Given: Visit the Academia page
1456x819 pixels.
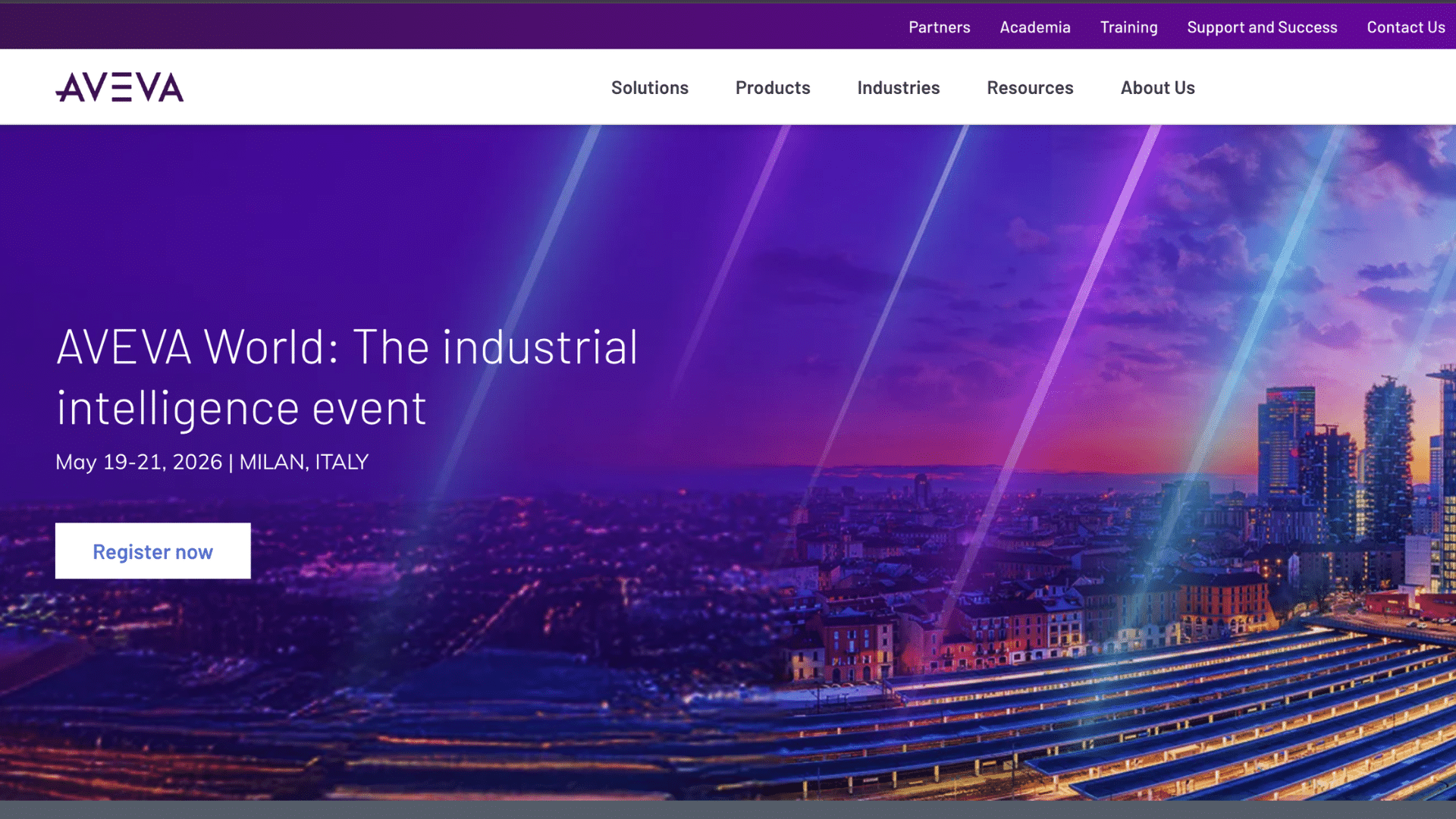Looking at the screenshot, I should [x=1035, y=27].
